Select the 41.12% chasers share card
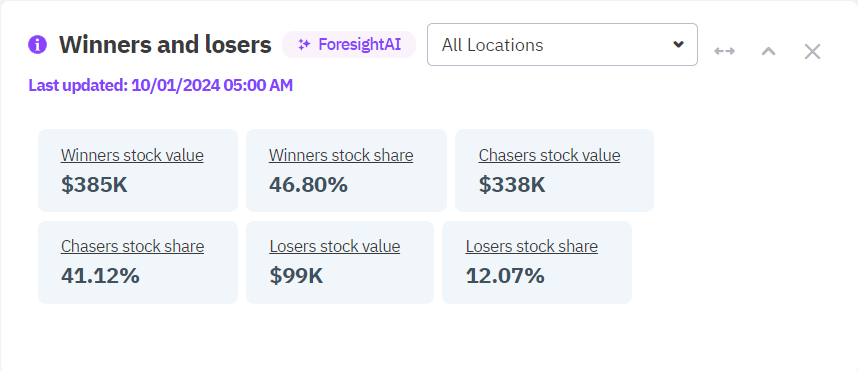This screenshot has width=858, height=371. click(x=138, y=262)
